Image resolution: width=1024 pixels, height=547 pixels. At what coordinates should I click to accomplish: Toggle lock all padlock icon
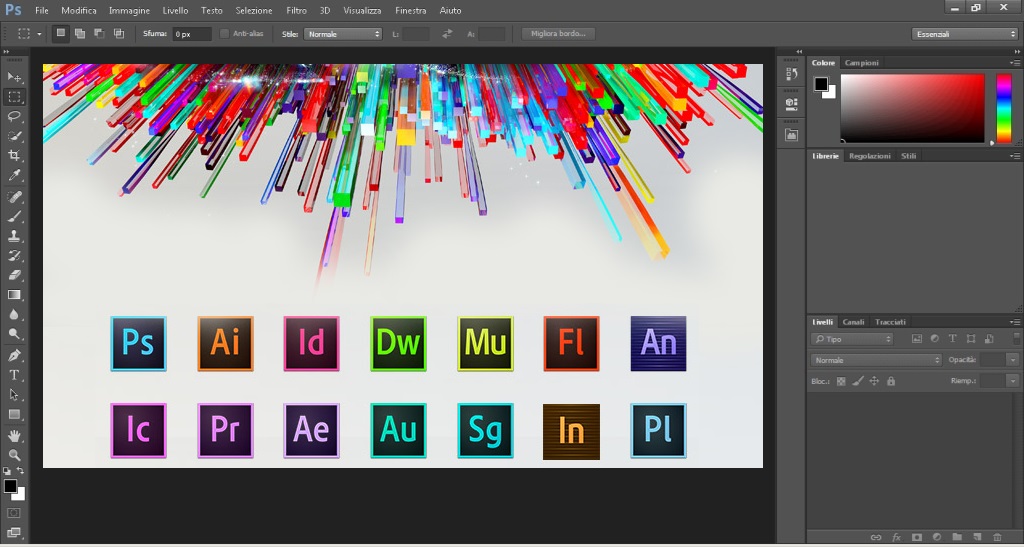(x=891, y=381)
